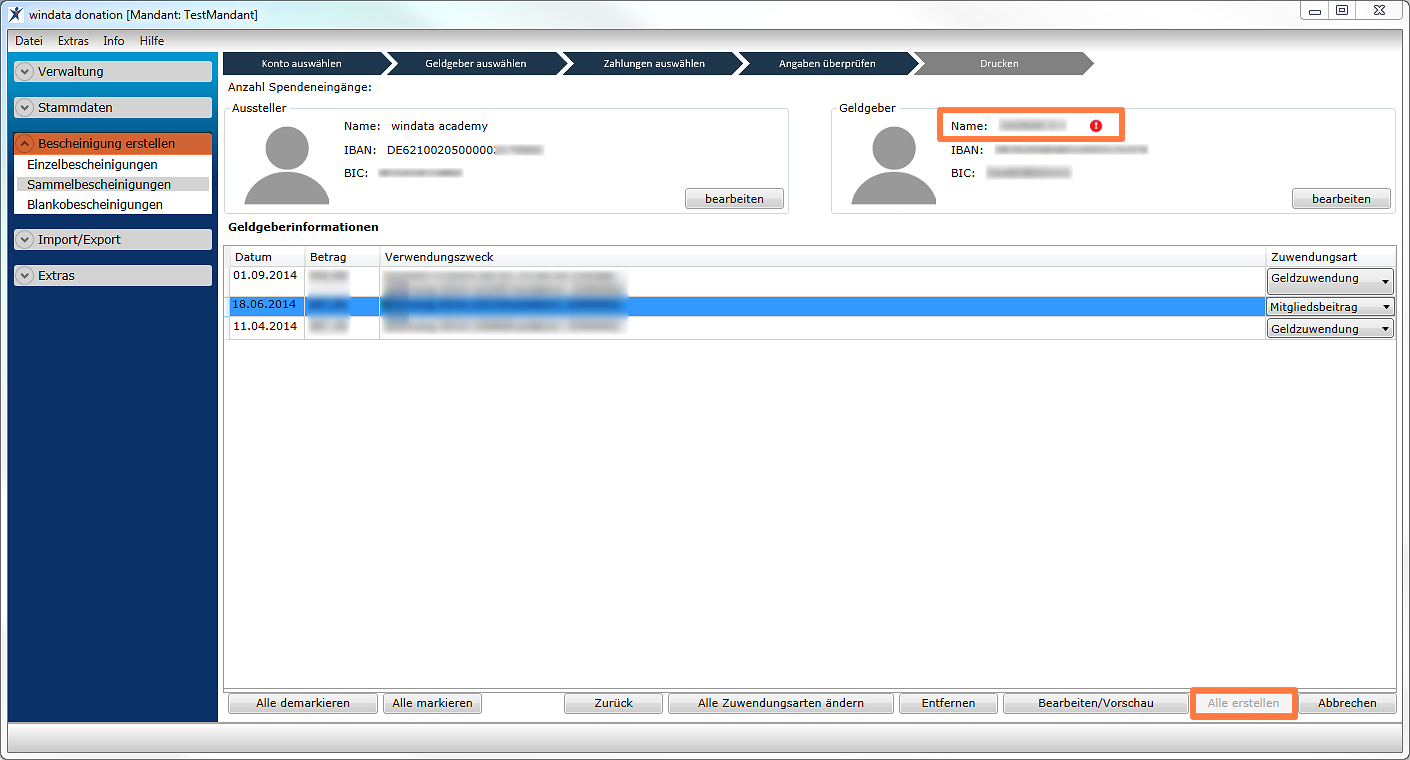Go to the Zahlungen auswählen step
Viewport: 1410px width, 760px height.
[x=654, y=64]
